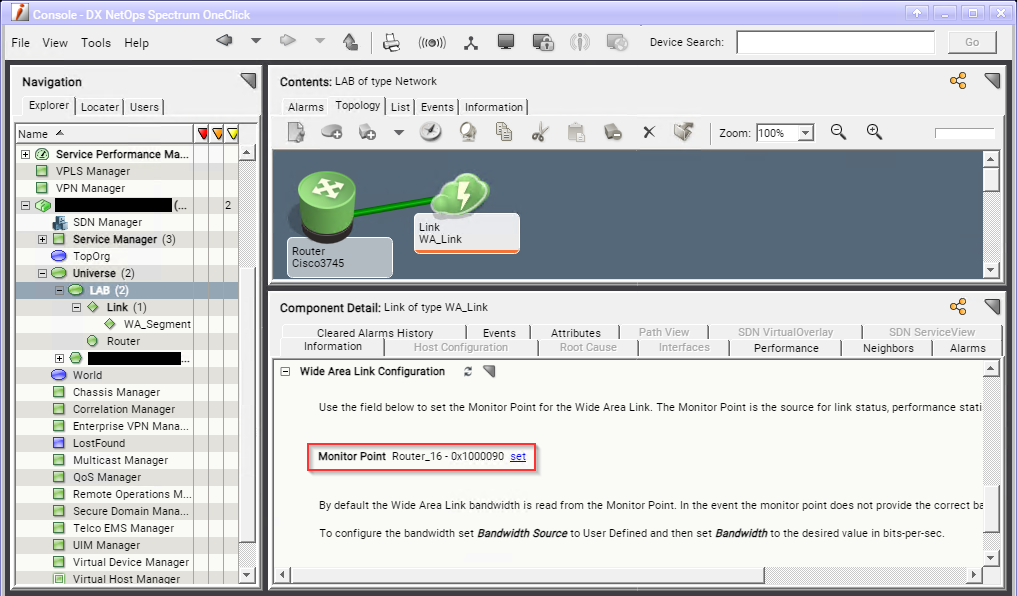Click the discovery broadcast waves icon
The height and width of the screenshot is (596, 1017).
coord(432,43)
